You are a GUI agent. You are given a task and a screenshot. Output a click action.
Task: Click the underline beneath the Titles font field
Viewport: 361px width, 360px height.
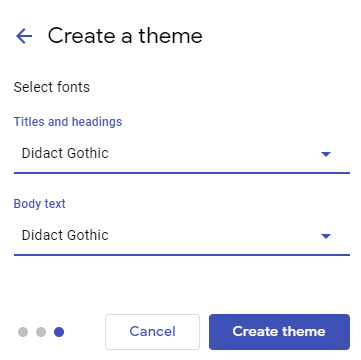tap(182, 173)
